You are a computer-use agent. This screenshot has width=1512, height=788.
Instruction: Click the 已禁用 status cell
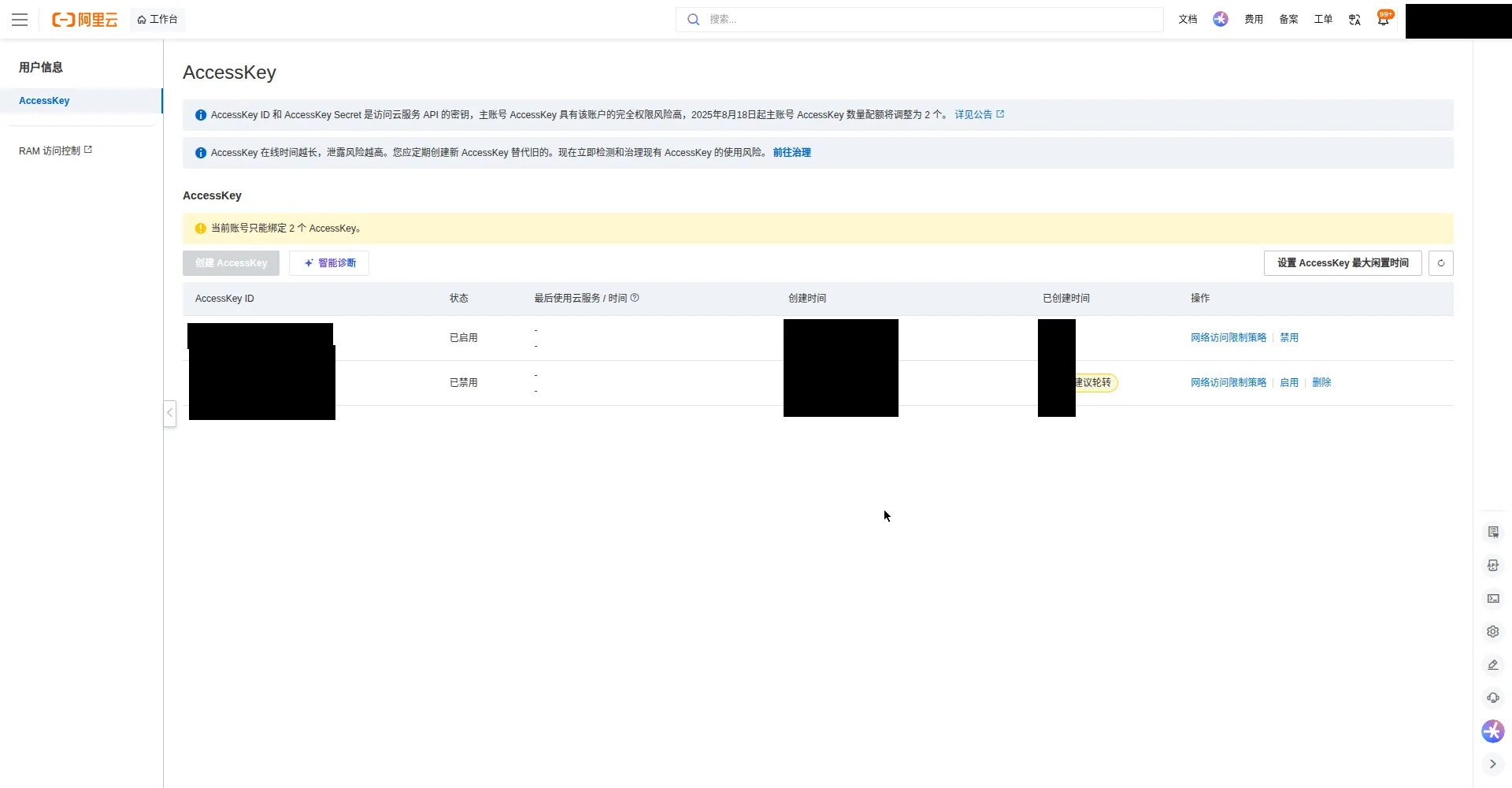tap(464, 382)
